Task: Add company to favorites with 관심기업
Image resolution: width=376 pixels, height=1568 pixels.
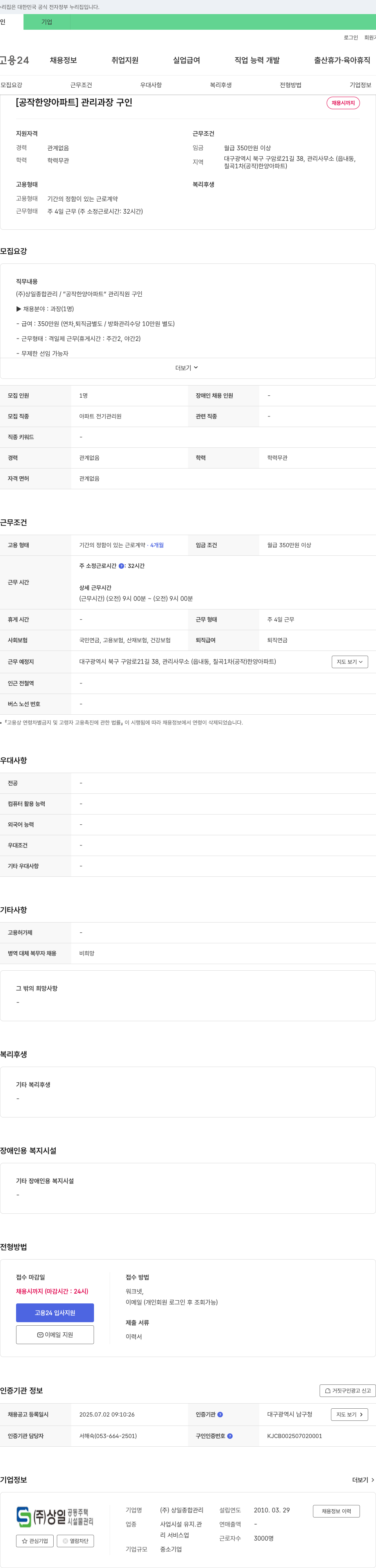Action: 35,1541
